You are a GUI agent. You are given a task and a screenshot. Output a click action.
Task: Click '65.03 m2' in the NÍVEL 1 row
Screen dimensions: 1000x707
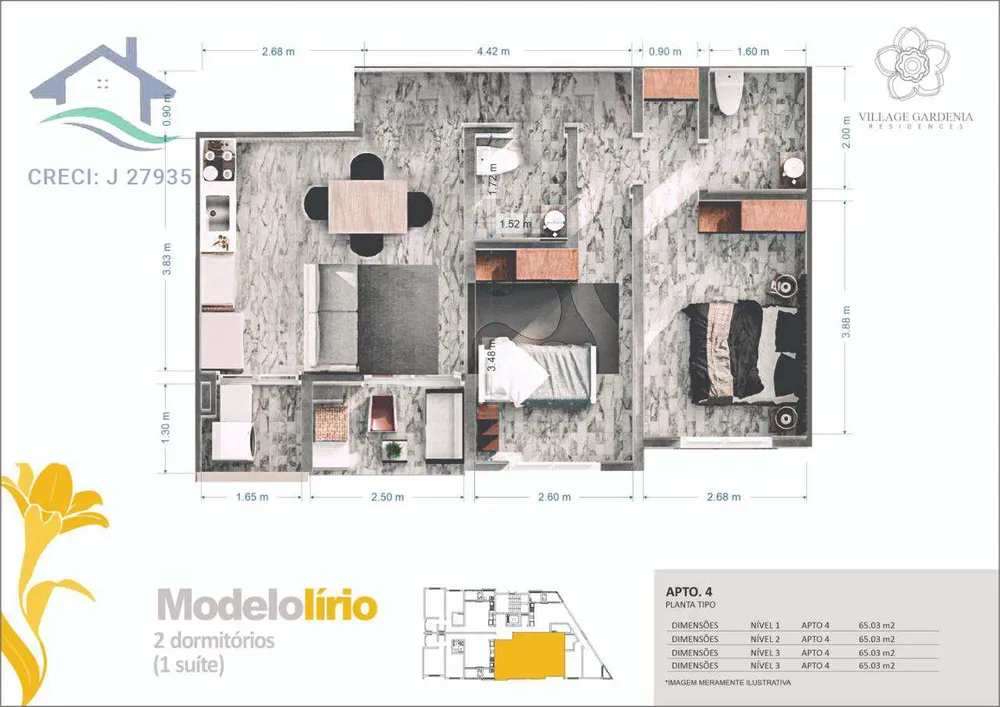coord(877,625)
